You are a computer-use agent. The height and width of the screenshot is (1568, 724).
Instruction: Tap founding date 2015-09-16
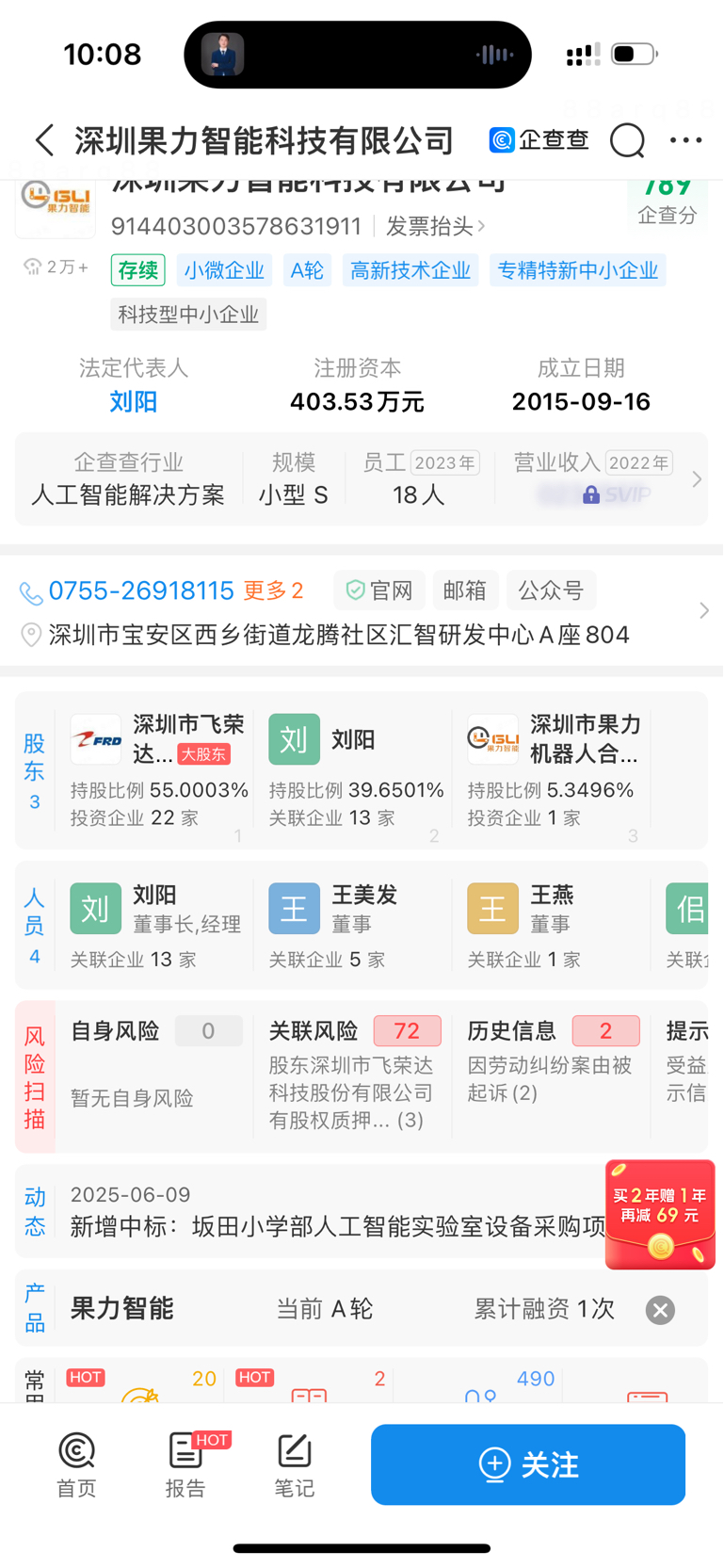coord(581,402)
